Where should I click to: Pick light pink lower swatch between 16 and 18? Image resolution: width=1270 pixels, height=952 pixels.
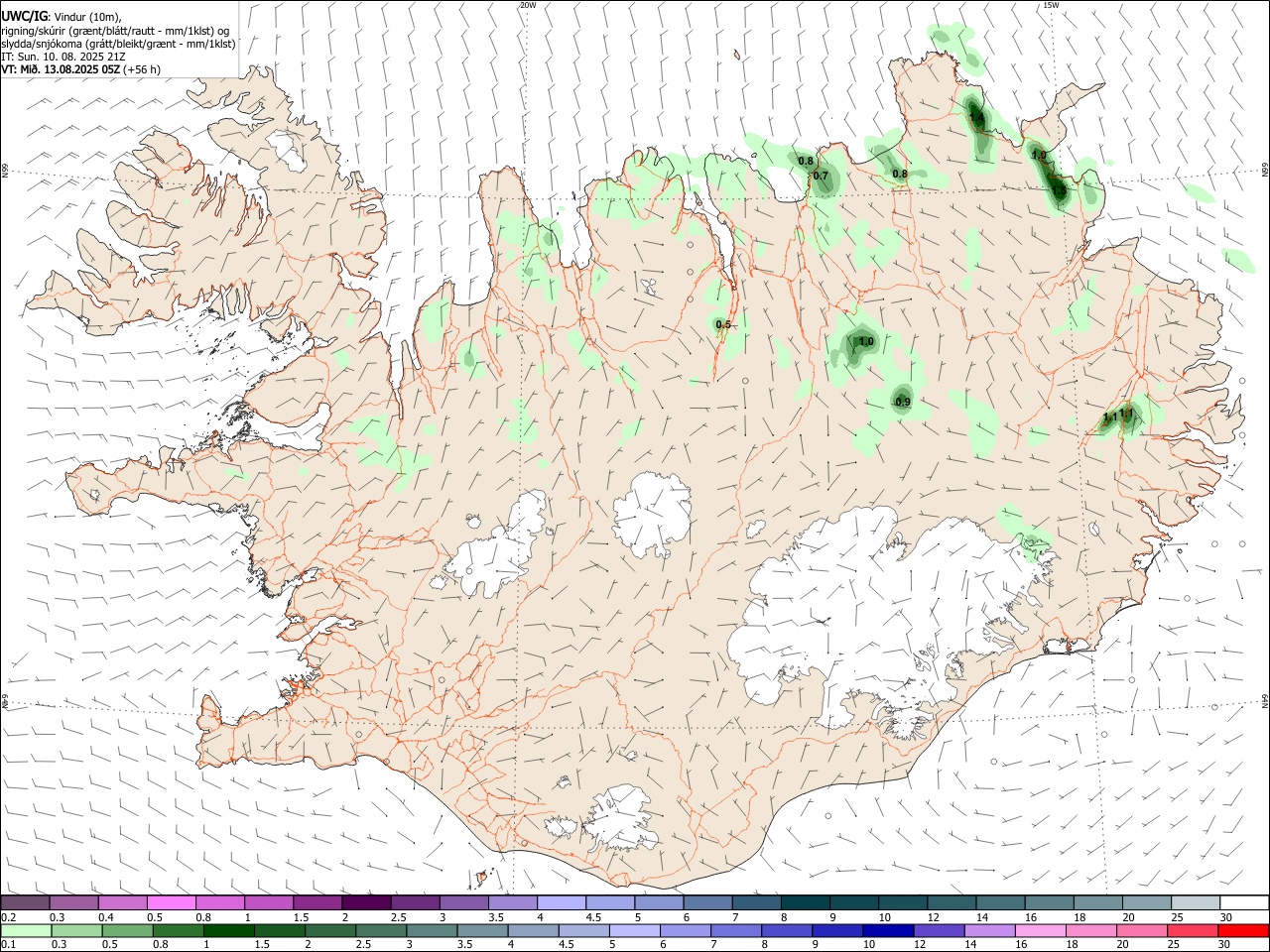click(1041, 930)
